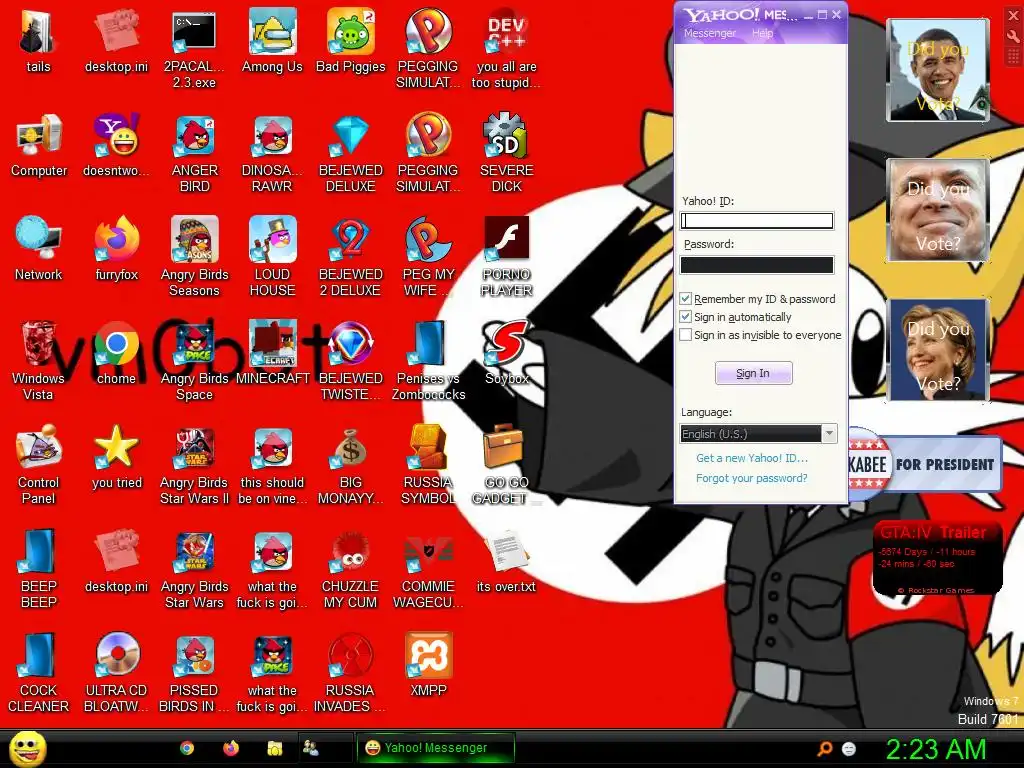
Task: Open the Messenger menu
Action: pyautogui.click(x=710, y=33)
